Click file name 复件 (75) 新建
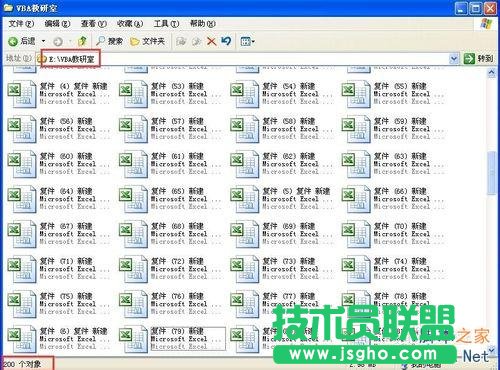500x370 pixels. click(66, 296)
